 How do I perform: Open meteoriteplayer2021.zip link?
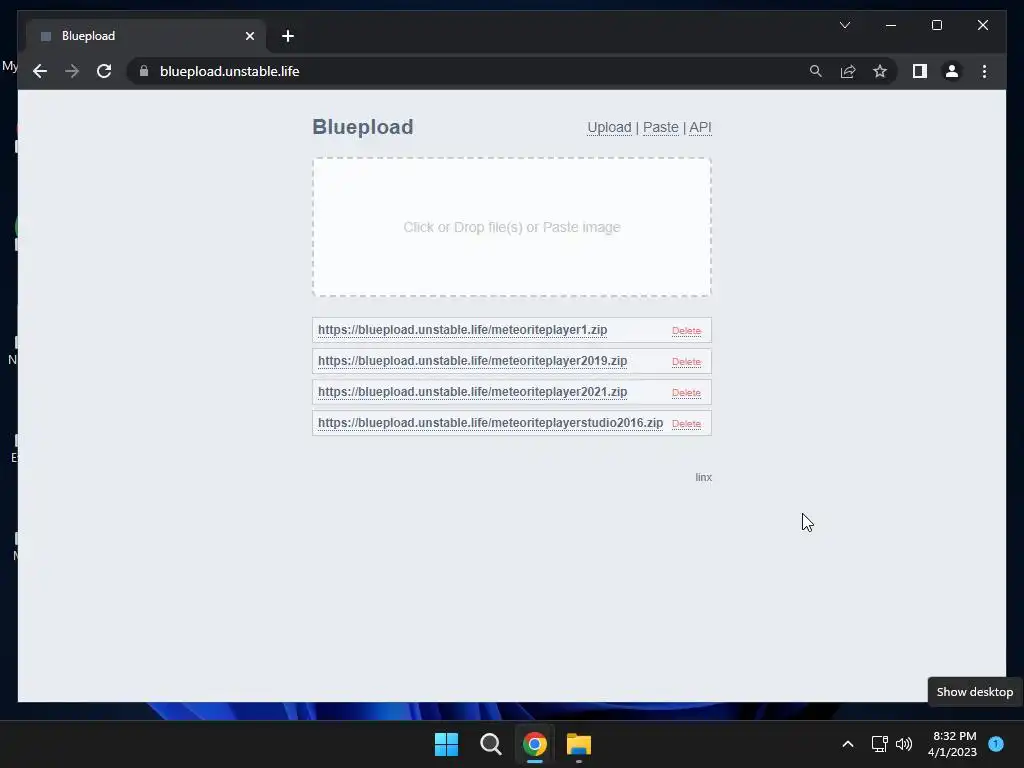coord(472,392)
